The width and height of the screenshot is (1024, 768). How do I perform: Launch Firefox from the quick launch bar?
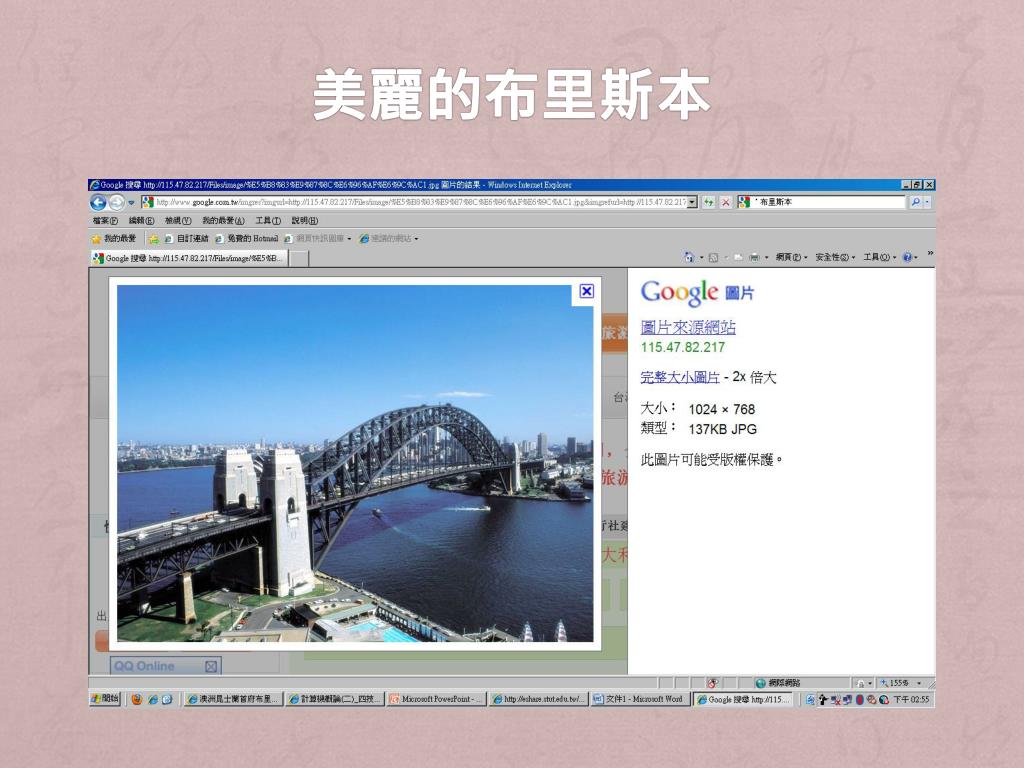point(136,699)
